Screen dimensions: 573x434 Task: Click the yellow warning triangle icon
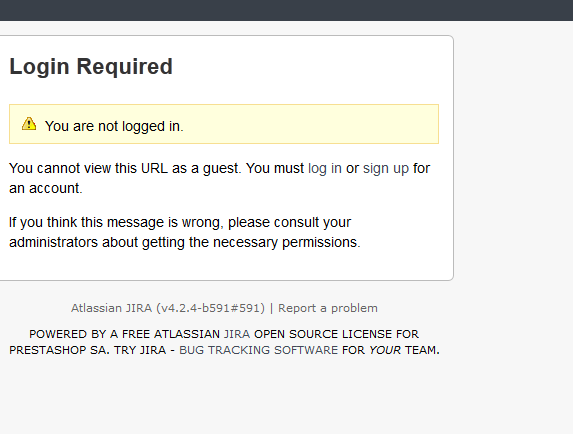(x=29, y=124)
